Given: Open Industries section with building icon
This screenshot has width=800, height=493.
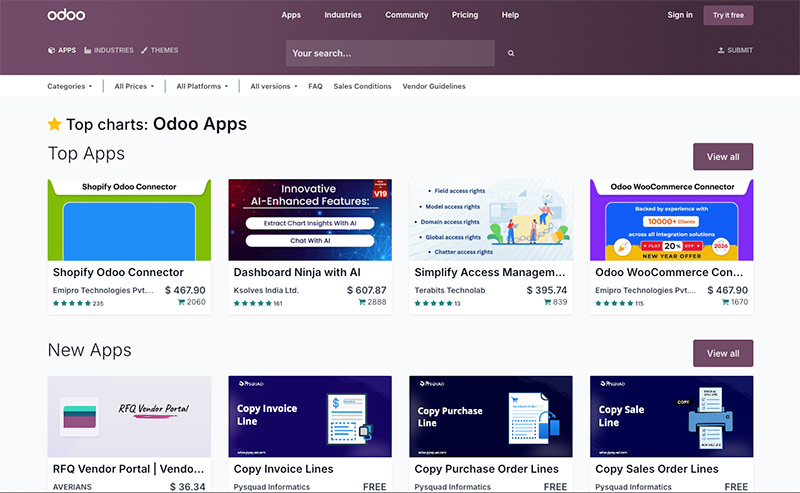Looking at the screenshot, I should coord(88,50).
